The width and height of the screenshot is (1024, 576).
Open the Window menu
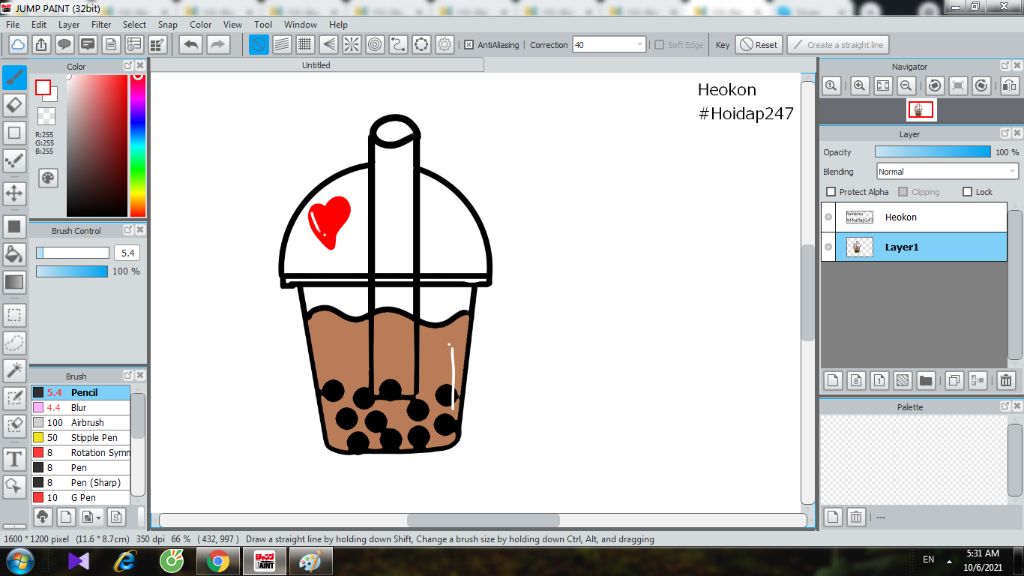pos(300,24)
